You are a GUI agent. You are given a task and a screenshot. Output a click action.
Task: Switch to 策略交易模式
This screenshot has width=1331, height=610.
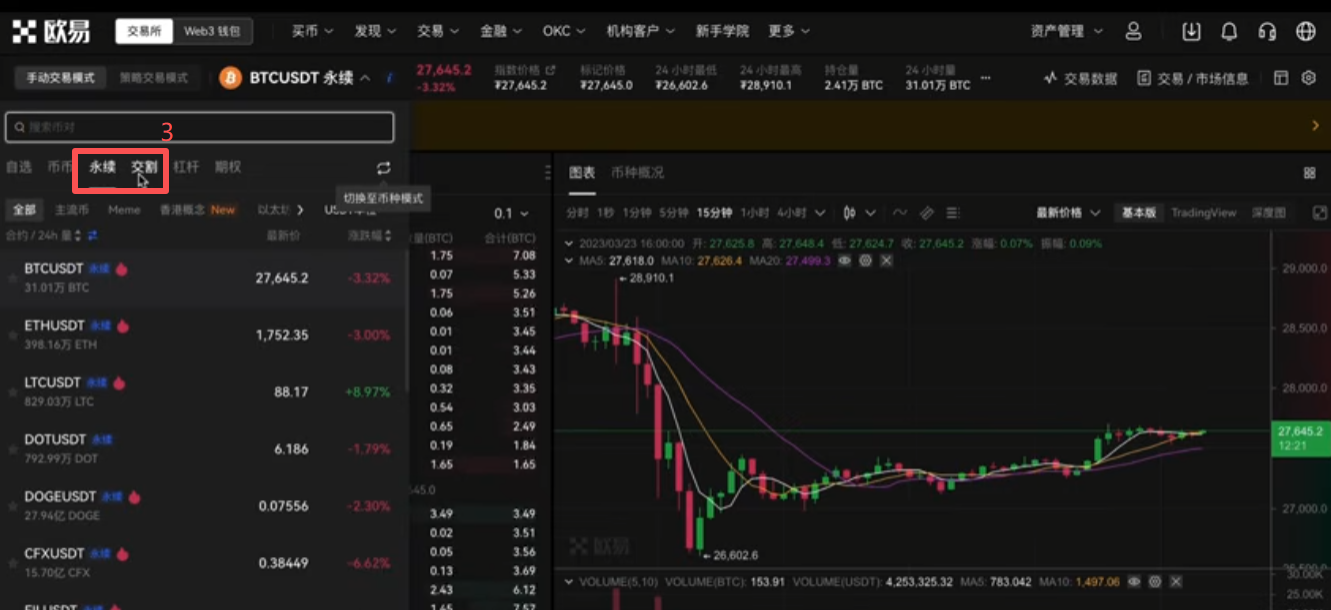[154, 77]
